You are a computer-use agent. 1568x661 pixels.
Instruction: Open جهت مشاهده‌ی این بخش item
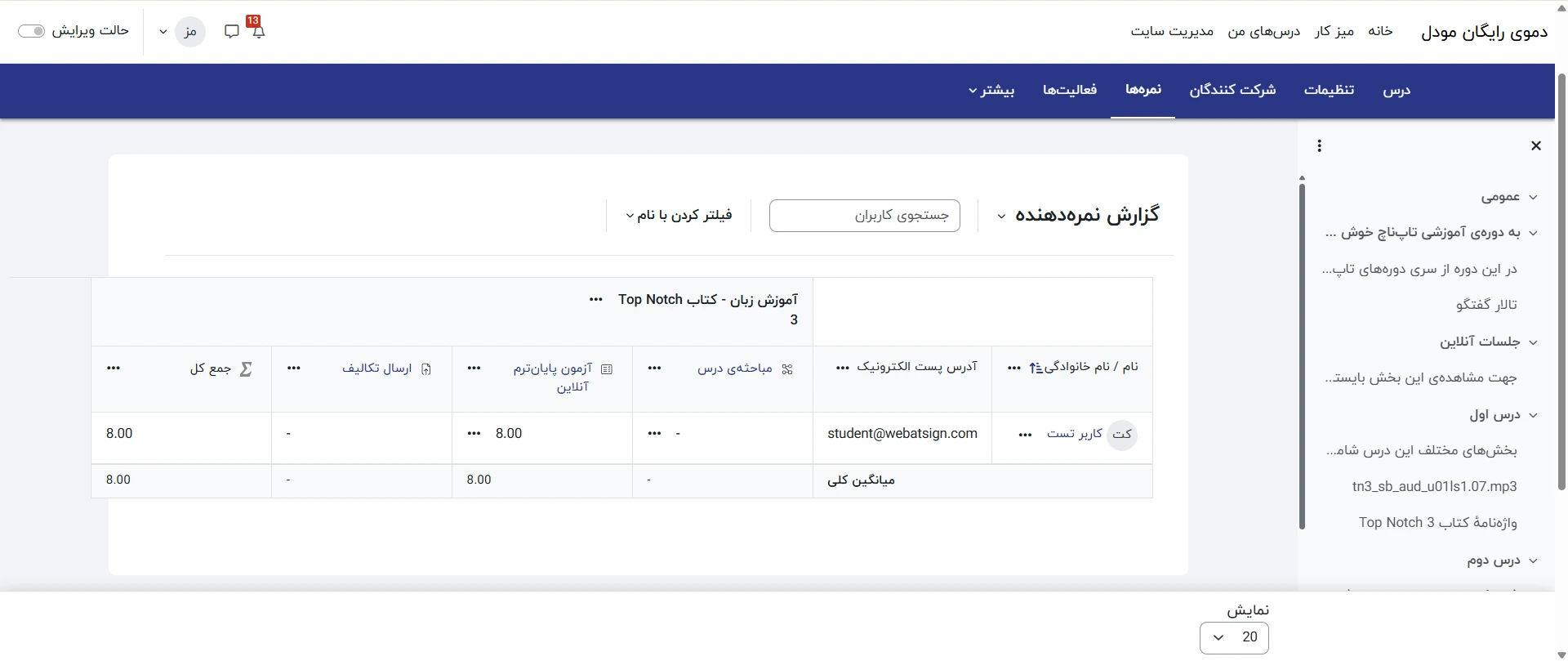(1420, 378)
